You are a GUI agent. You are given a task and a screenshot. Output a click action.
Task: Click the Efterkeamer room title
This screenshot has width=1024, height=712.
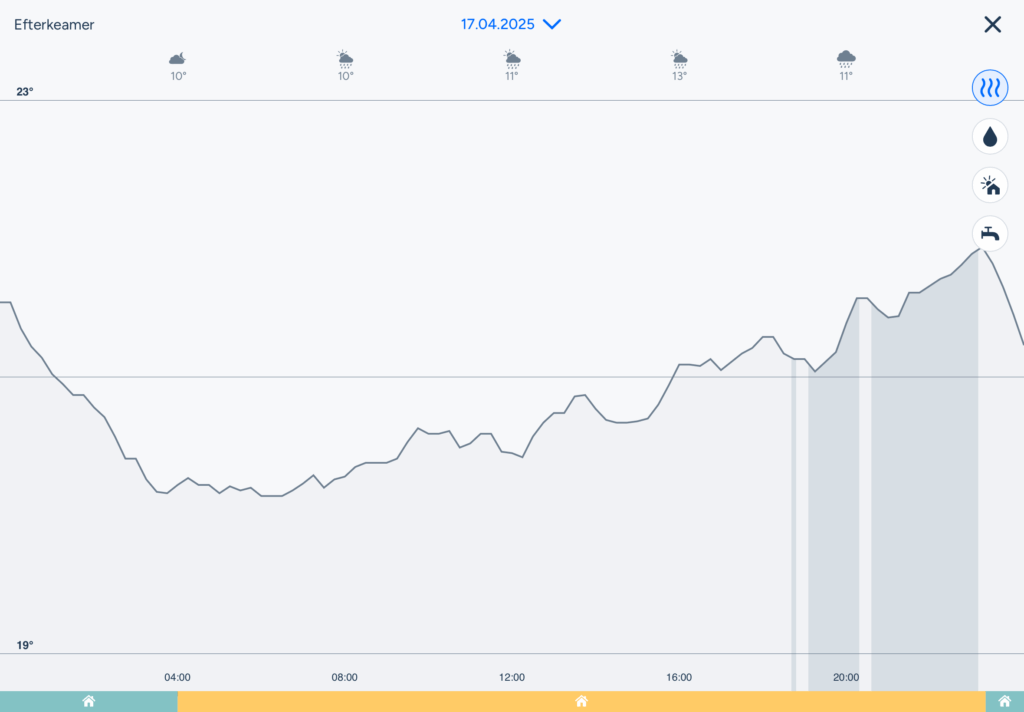pos(54,25)
